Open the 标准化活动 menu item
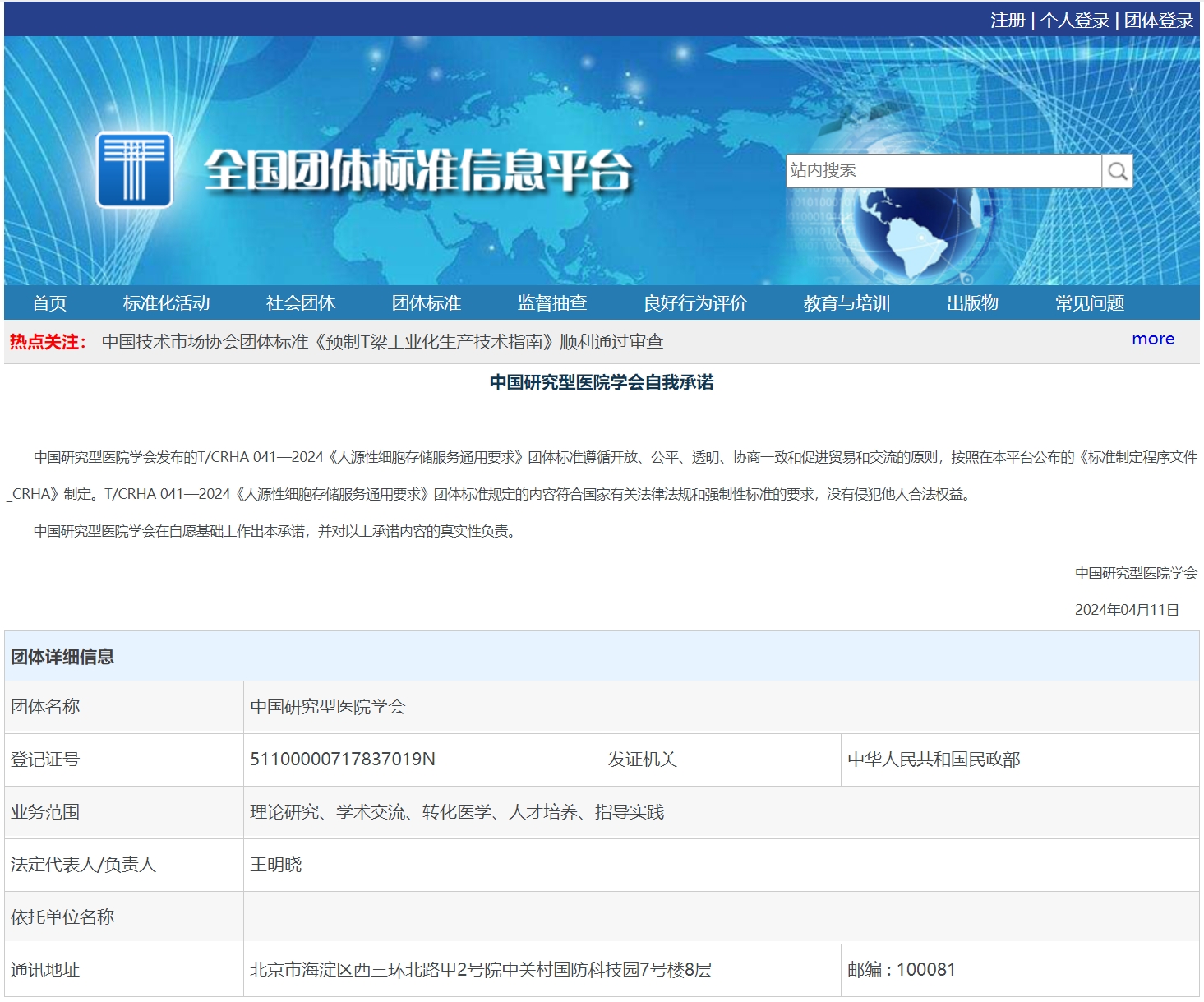Image resolution: width=1204 pixels, height=1002 pixels. point(165,302)
